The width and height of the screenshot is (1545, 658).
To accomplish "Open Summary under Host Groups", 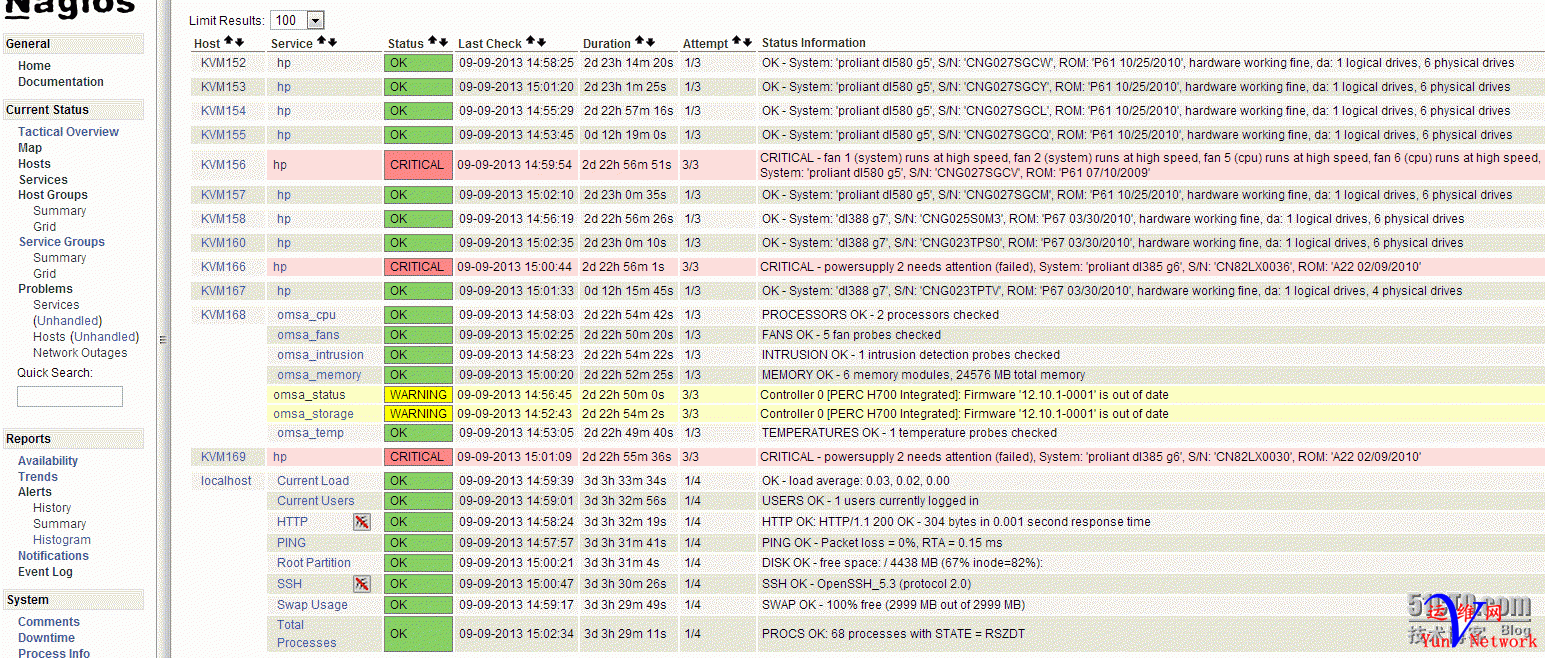I will point(60,211).
